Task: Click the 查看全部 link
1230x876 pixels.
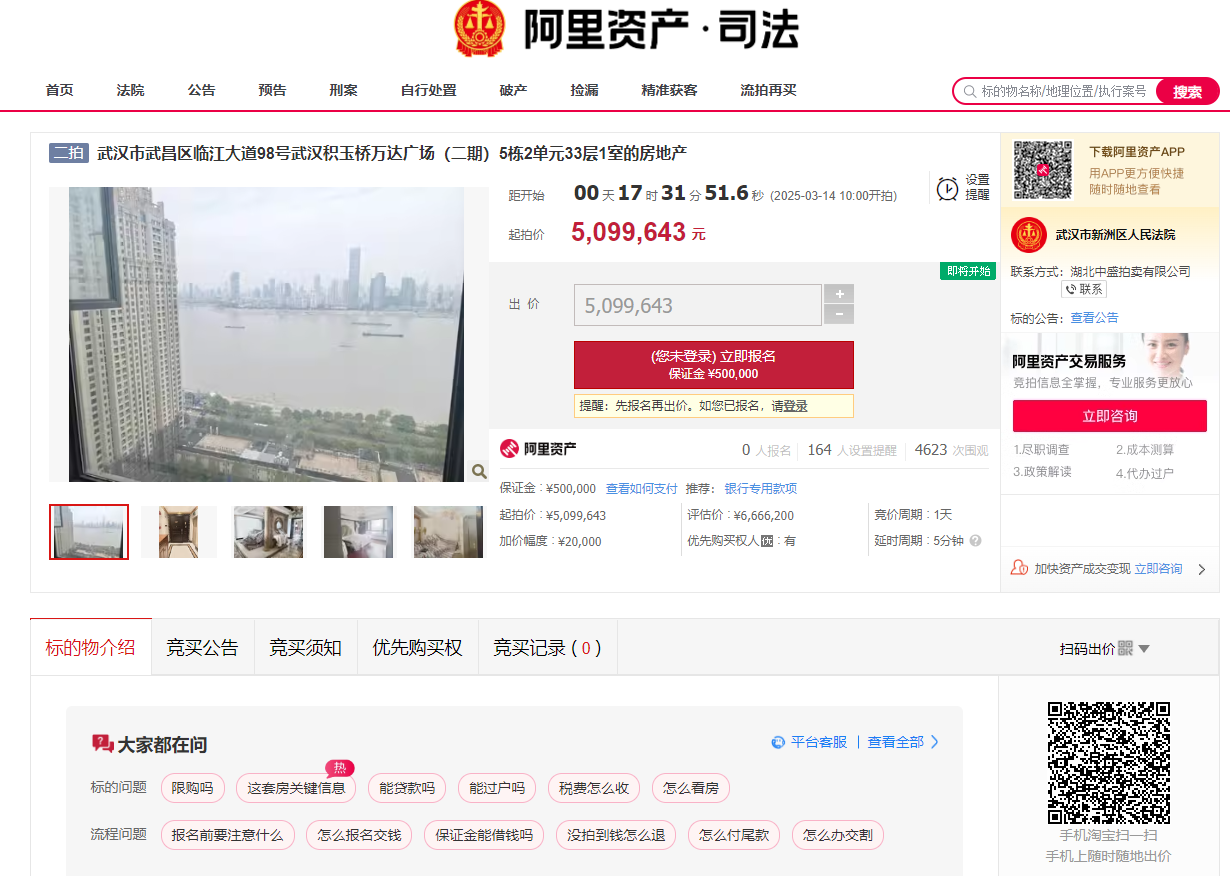Action: point(896,742)
